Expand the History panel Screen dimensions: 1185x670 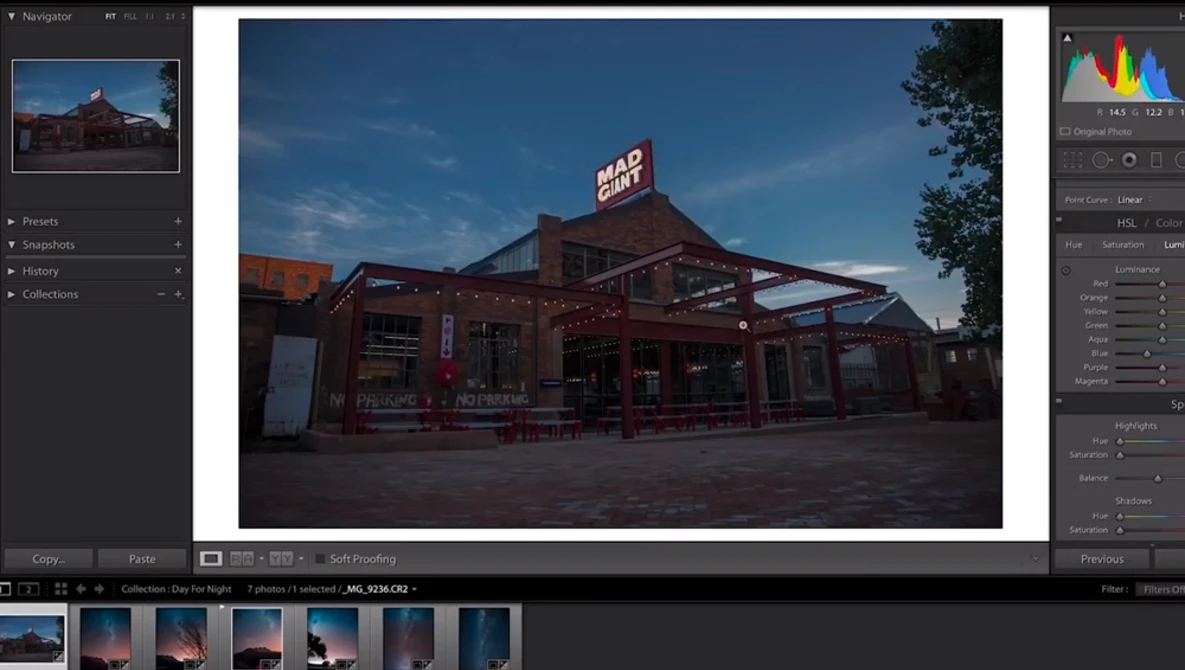[11, 270]
